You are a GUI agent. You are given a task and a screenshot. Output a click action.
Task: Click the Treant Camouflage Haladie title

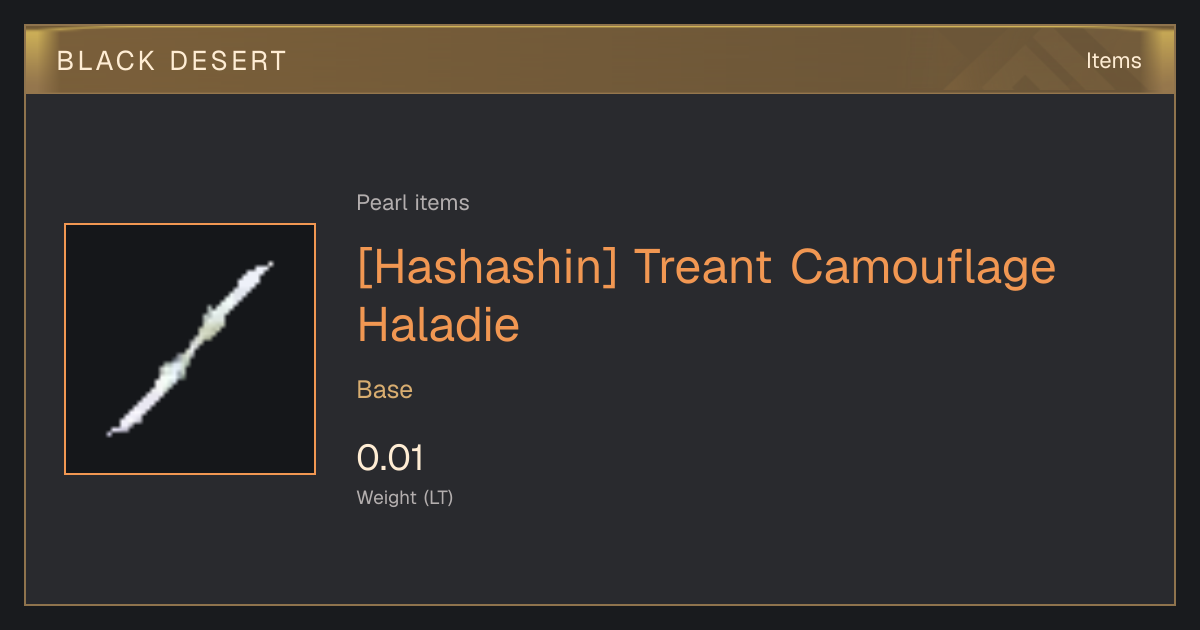click(706, 296)
